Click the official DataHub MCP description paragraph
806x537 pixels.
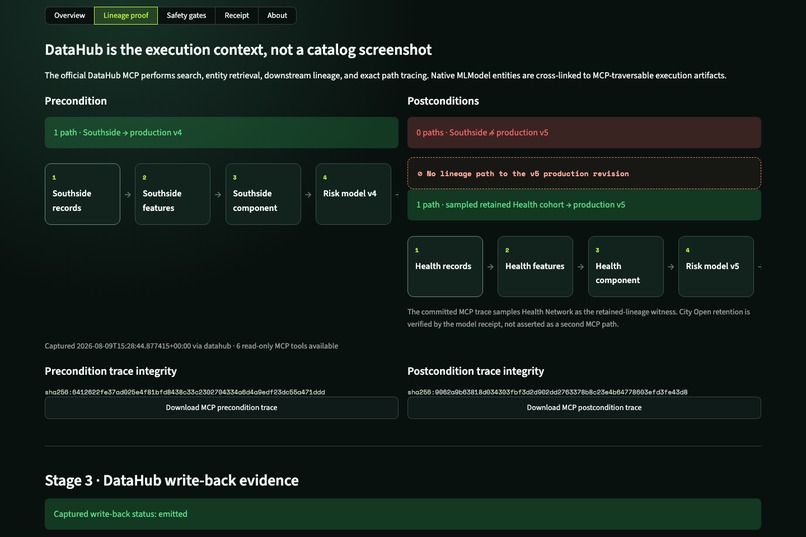pos(386,76)
